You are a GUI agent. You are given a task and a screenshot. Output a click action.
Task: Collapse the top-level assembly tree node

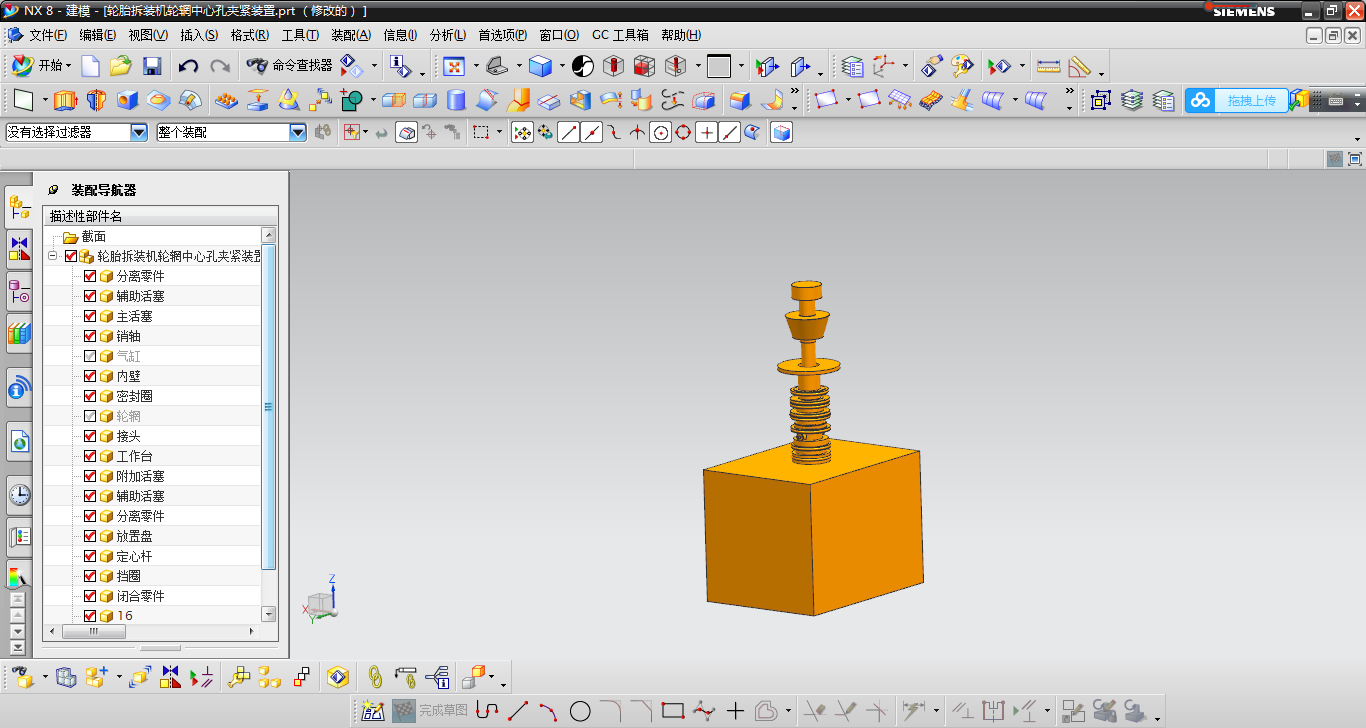tap(52, 257)
